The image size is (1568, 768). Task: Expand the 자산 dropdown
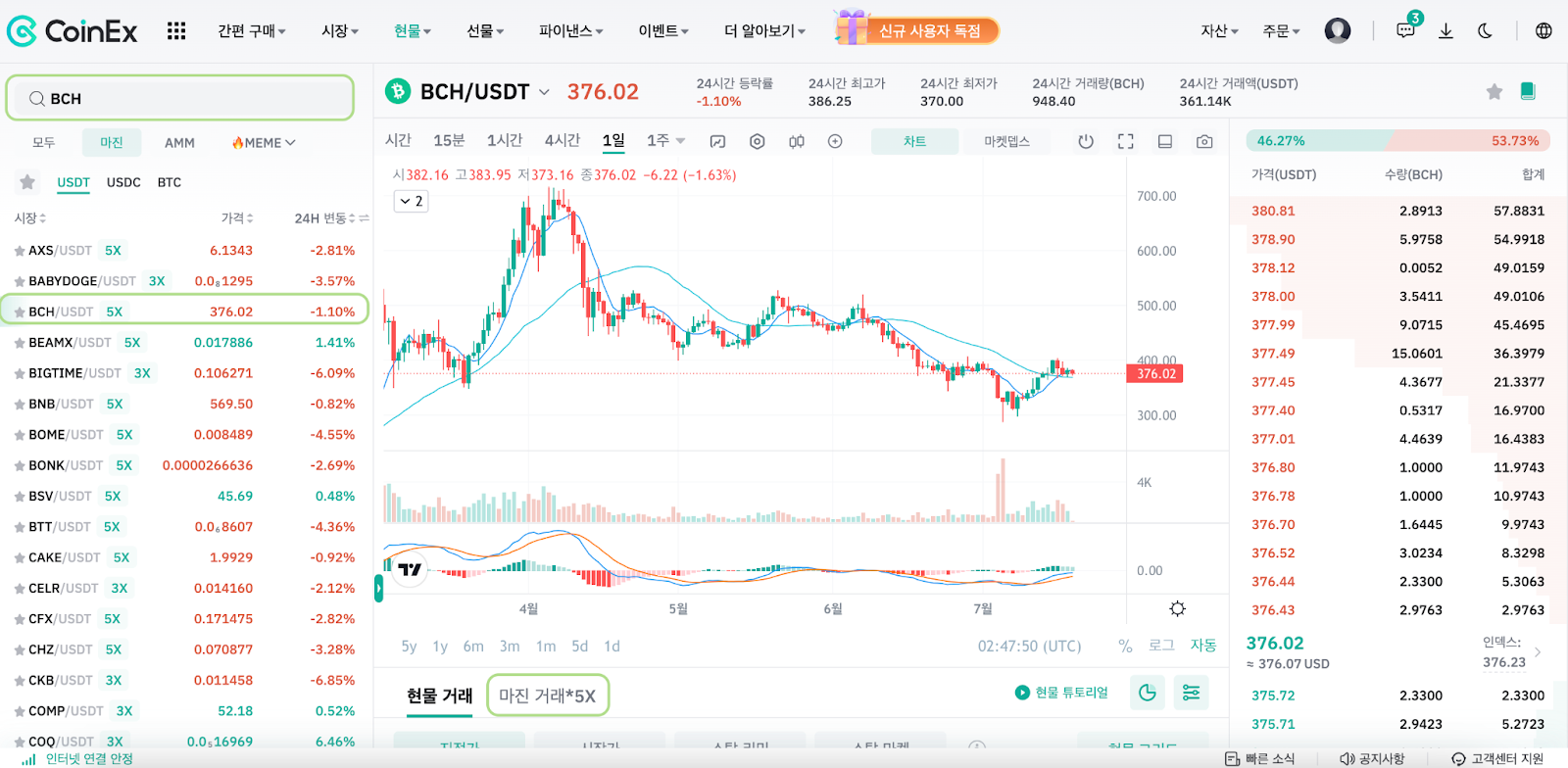click(1220, 31)
